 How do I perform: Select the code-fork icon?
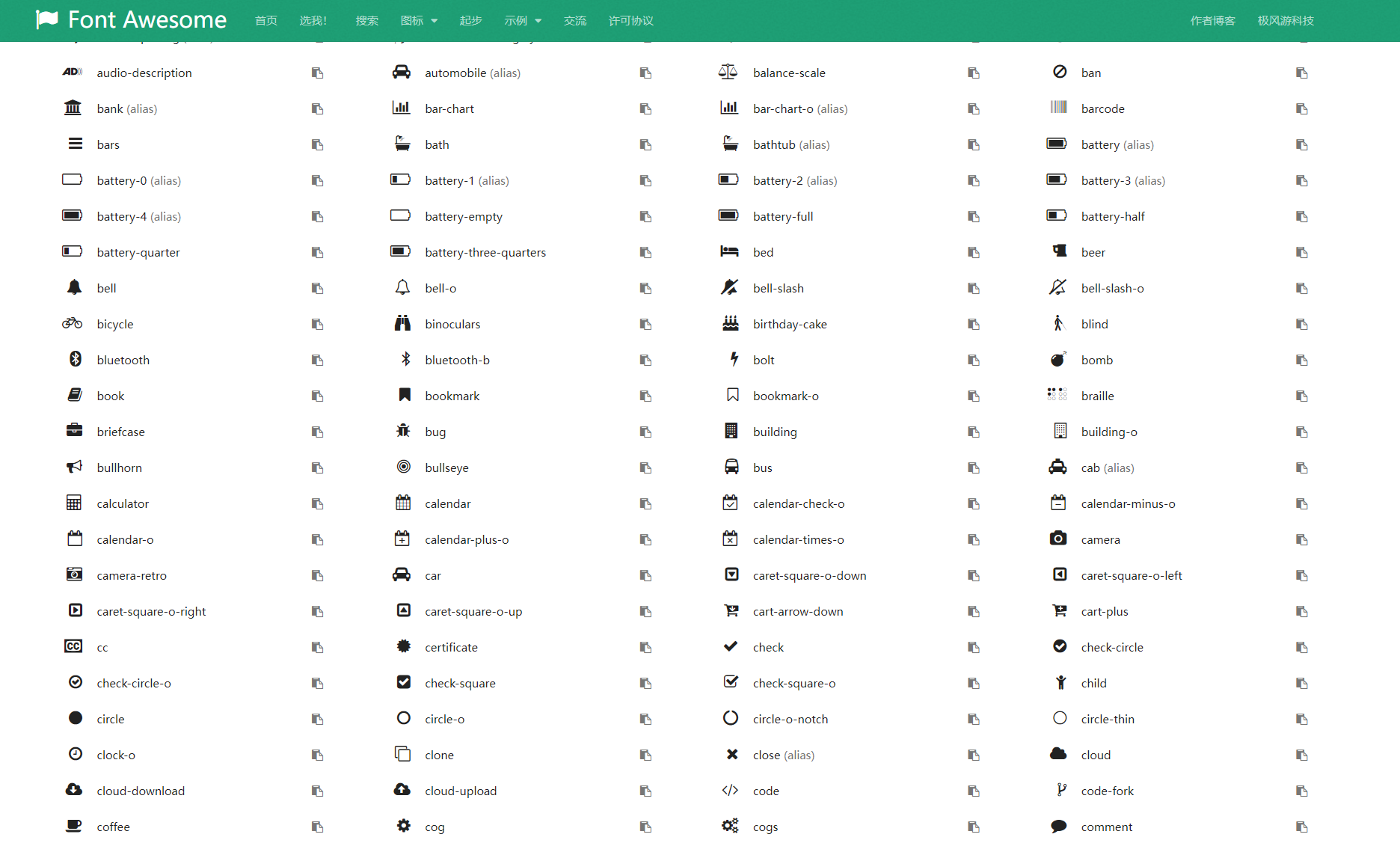pyautogui.click(x=1061, y=789)
